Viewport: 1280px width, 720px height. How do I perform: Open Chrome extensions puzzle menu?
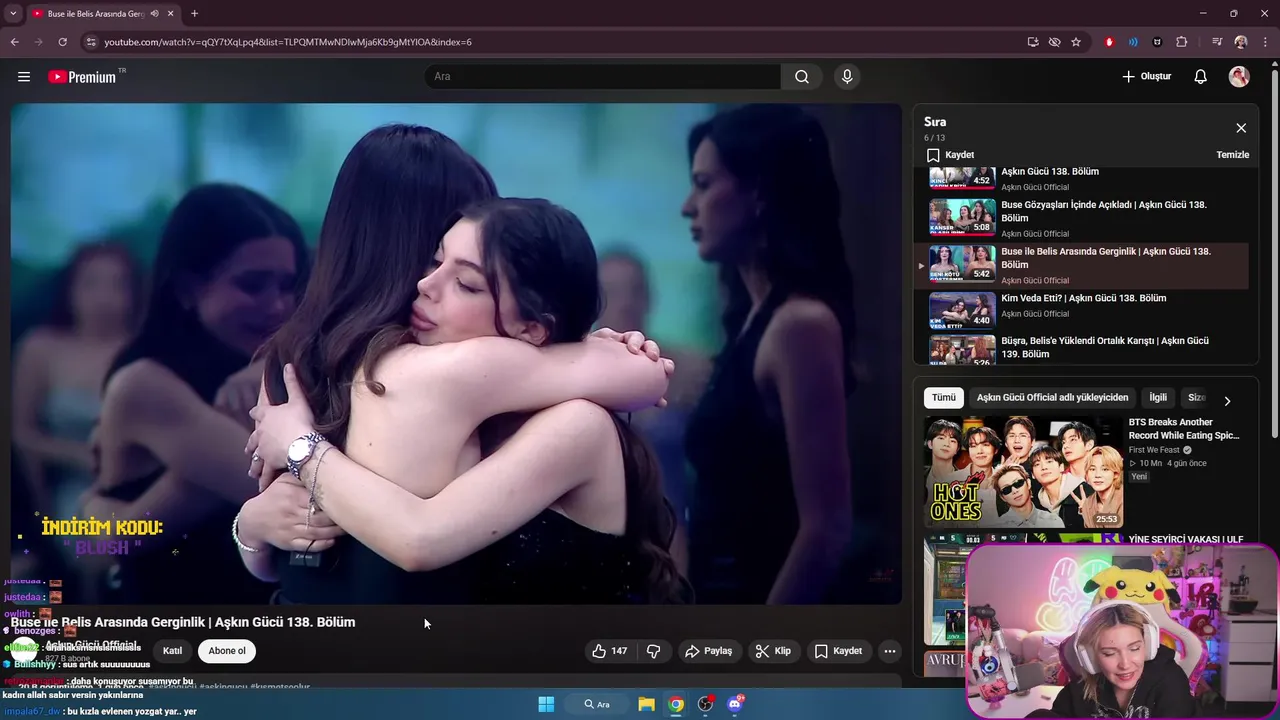coord(1182,42)
